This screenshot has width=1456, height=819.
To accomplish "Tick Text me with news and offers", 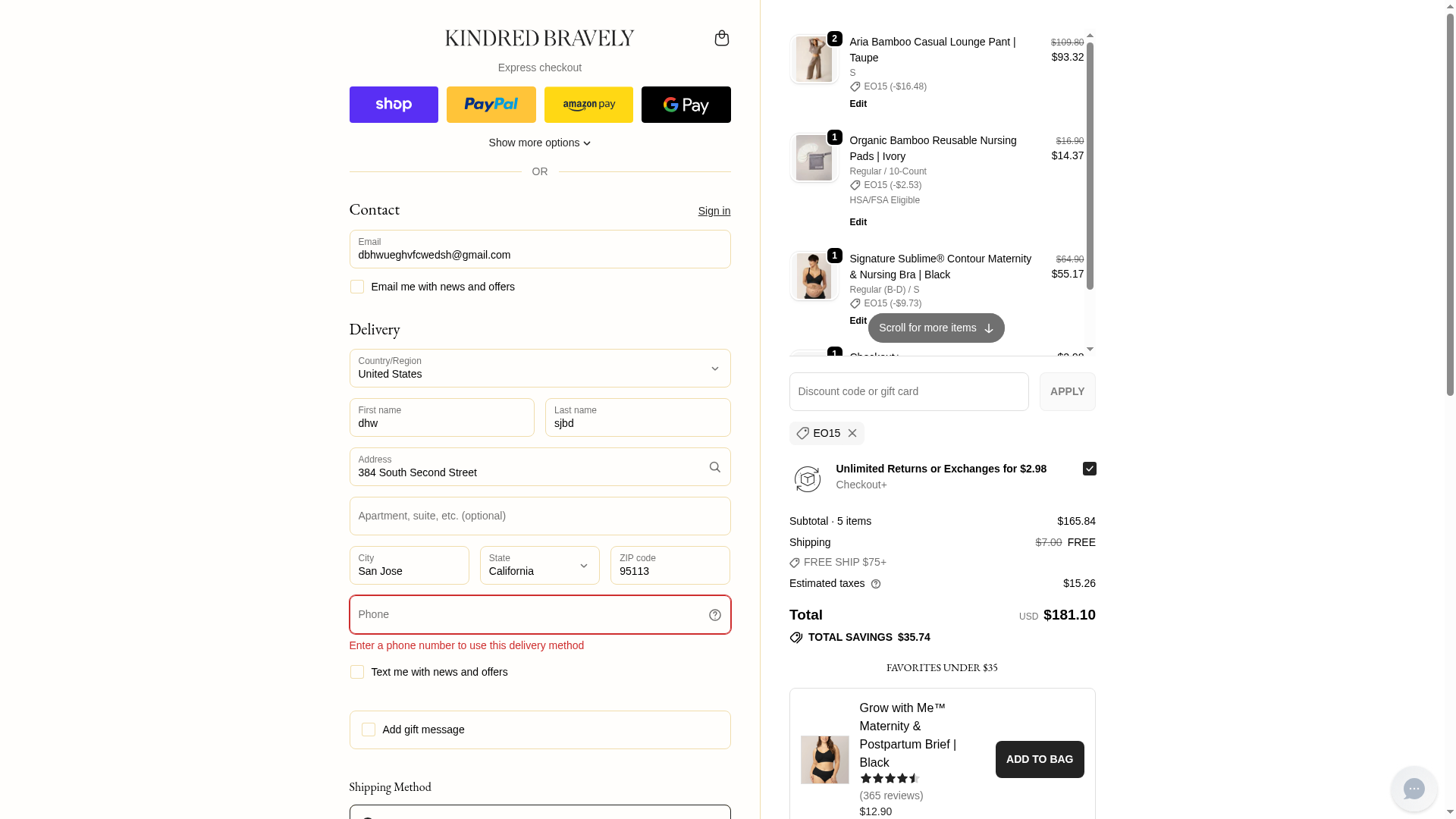I will 357,672.
